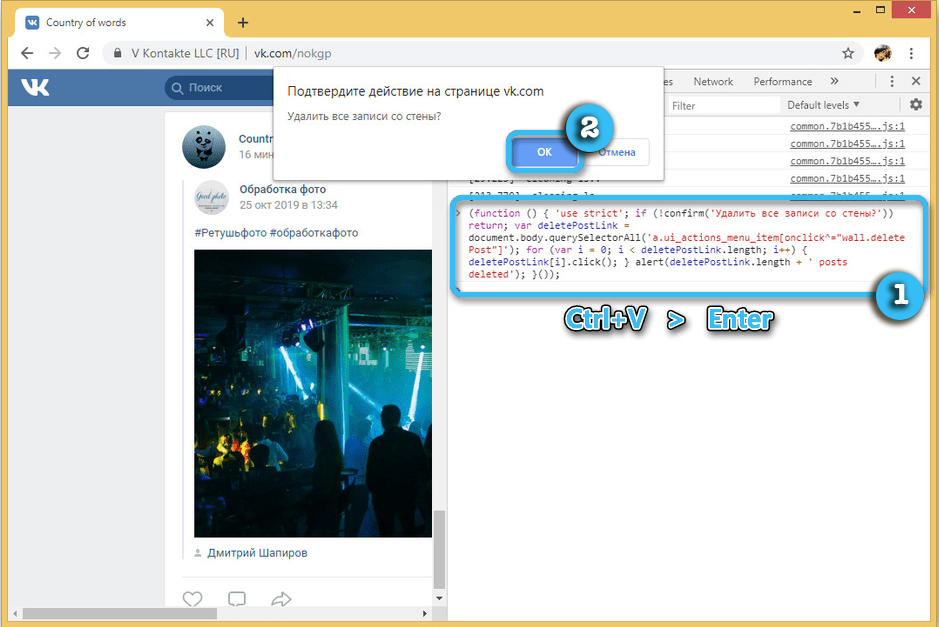Open DevTools settings gear icon
Image resolution: width=939 pixels, height=627 pixels.
click(x=916, y=105)
